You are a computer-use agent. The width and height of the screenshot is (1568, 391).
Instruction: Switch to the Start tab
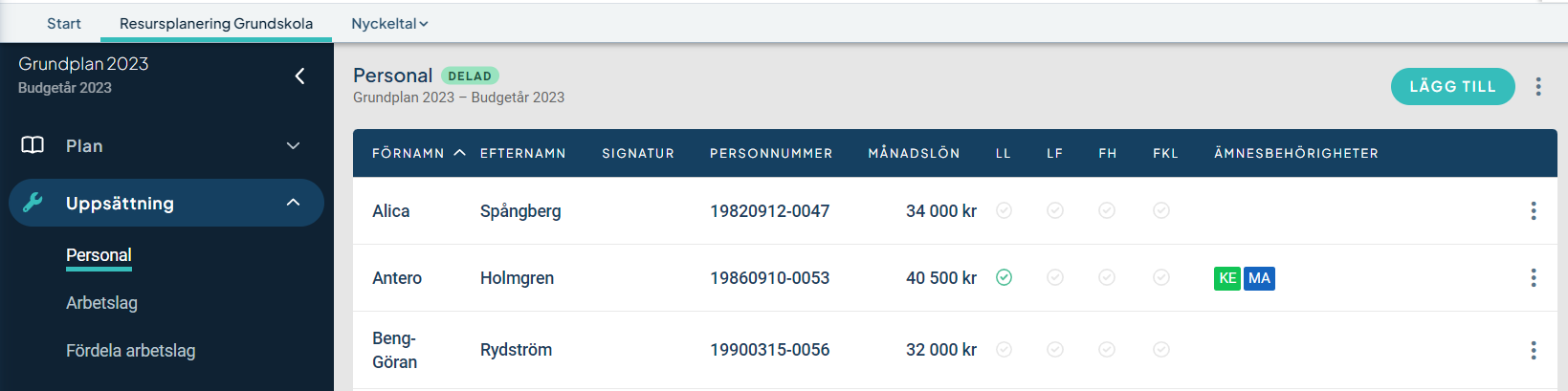[64, 24]
